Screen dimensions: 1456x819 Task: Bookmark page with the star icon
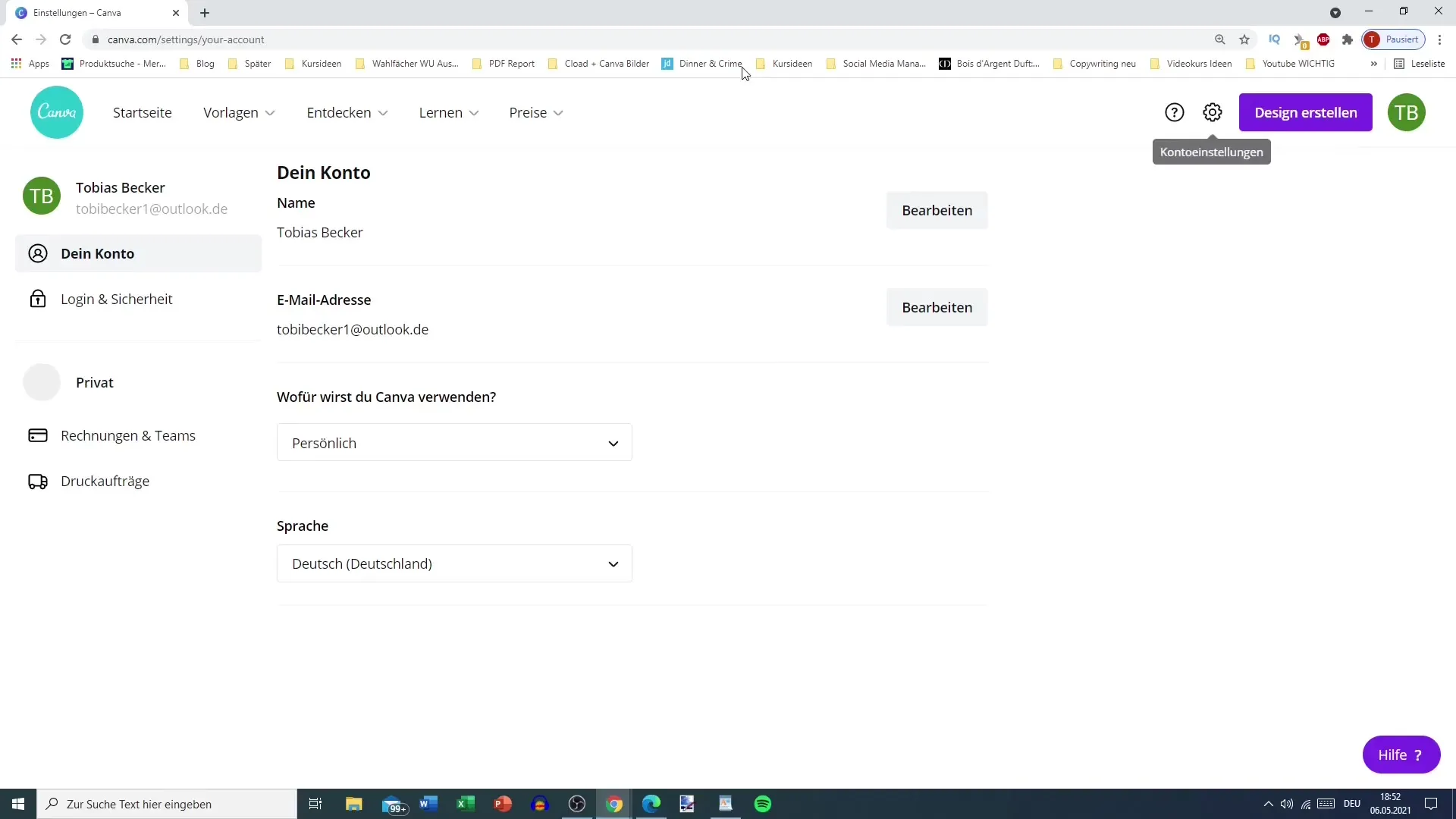pos(1244,39)
